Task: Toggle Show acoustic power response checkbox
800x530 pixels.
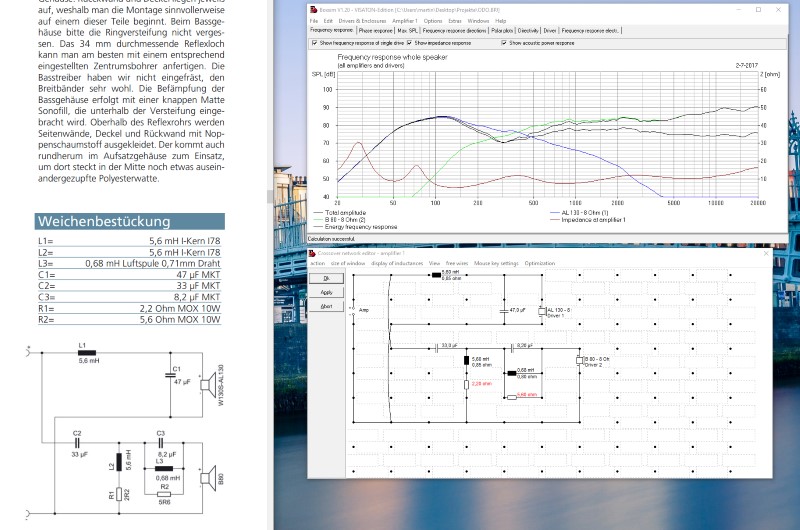Action: coord(501,44)
